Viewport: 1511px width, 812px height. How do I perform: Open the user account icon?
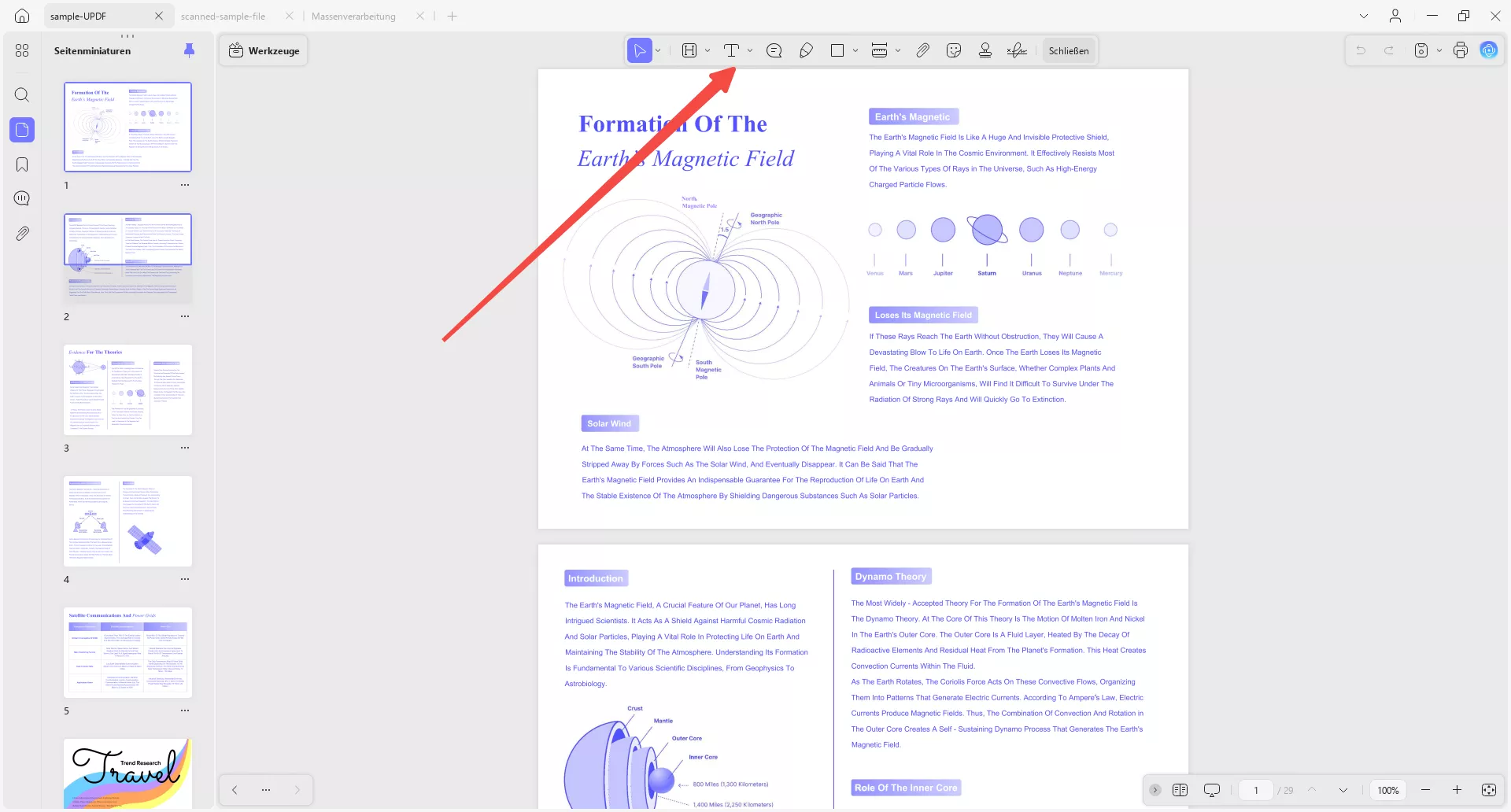pyautogui.click(x=1395, y=16)
